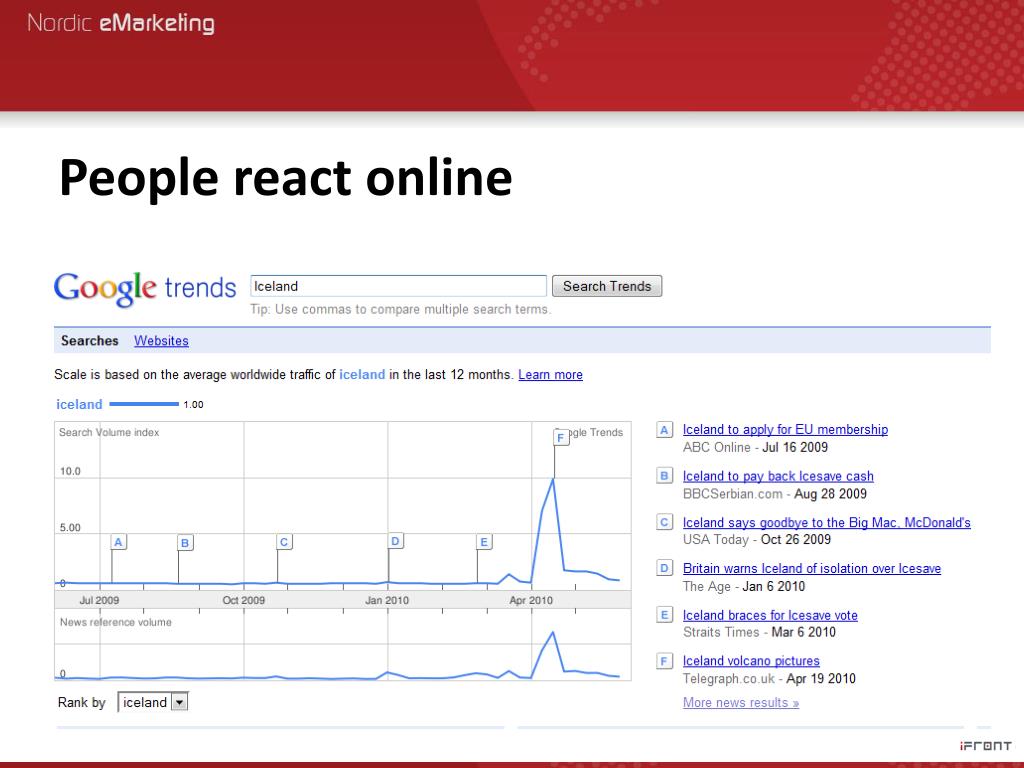Click the Nordic eMarketing logo

tap(121, 23)
